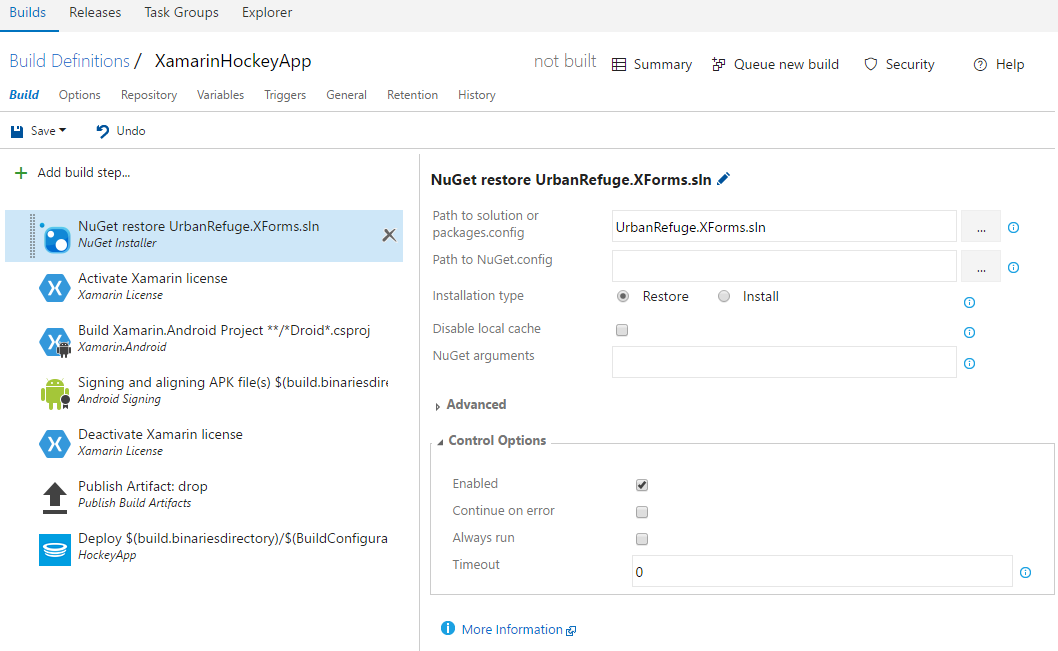Click the NuGet Installer step icon
1058x651 pixels.
coord(55,237)
